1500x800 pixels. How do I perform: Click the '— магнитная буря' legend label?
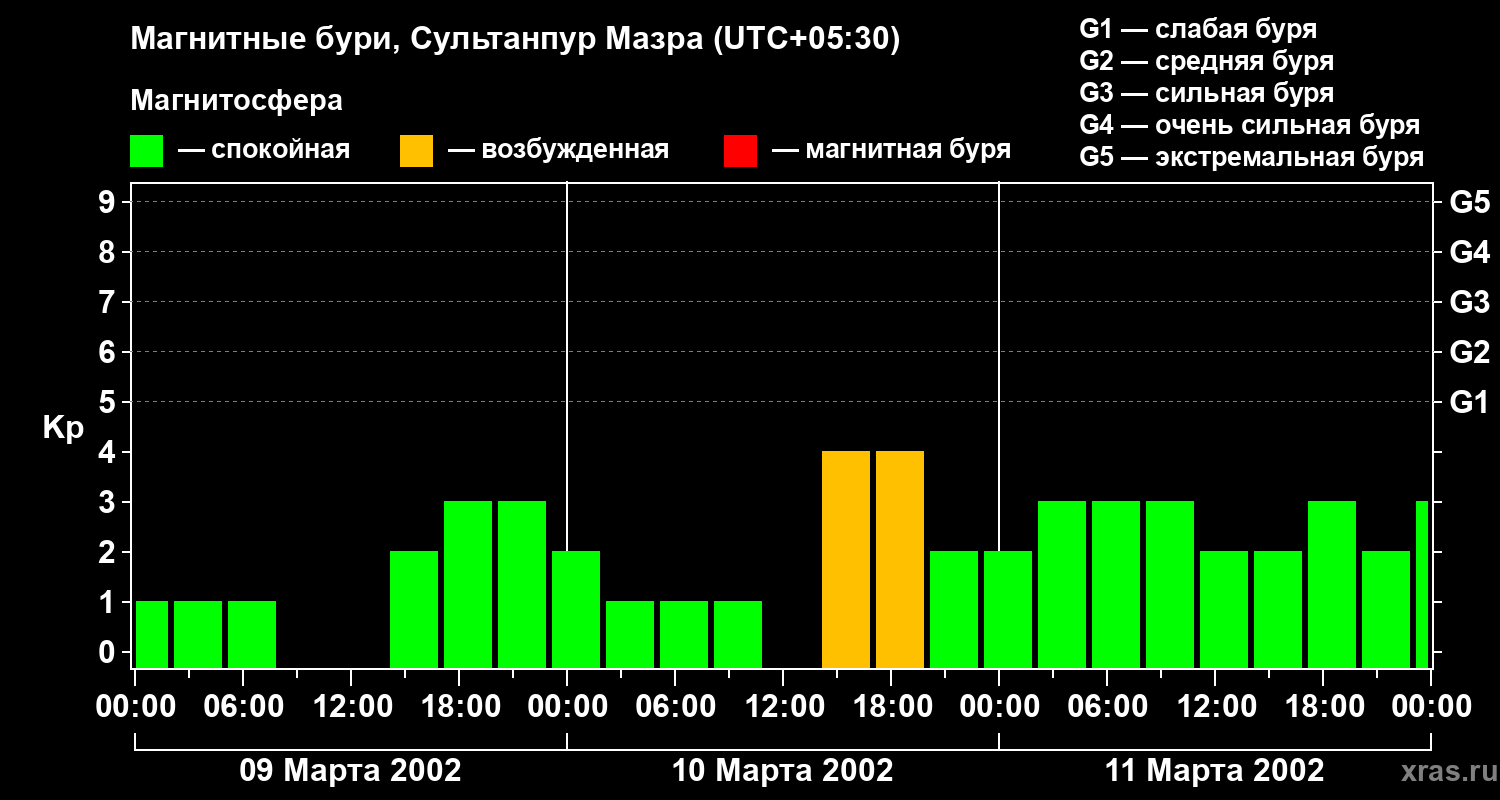tap(891, 150)
